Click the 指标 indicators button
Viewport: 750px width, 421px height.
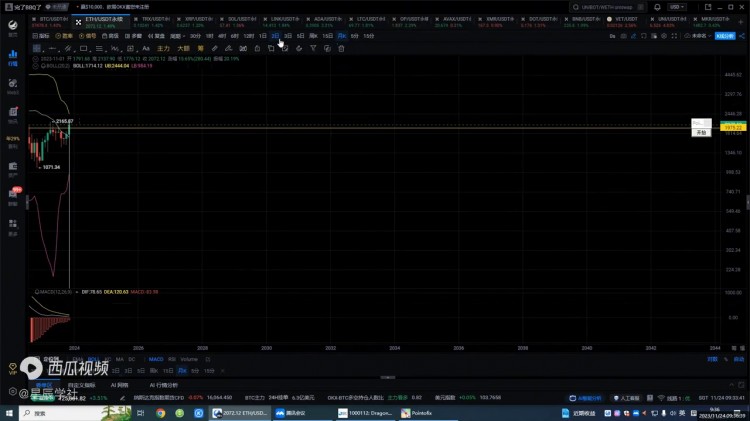click(41, 36)
